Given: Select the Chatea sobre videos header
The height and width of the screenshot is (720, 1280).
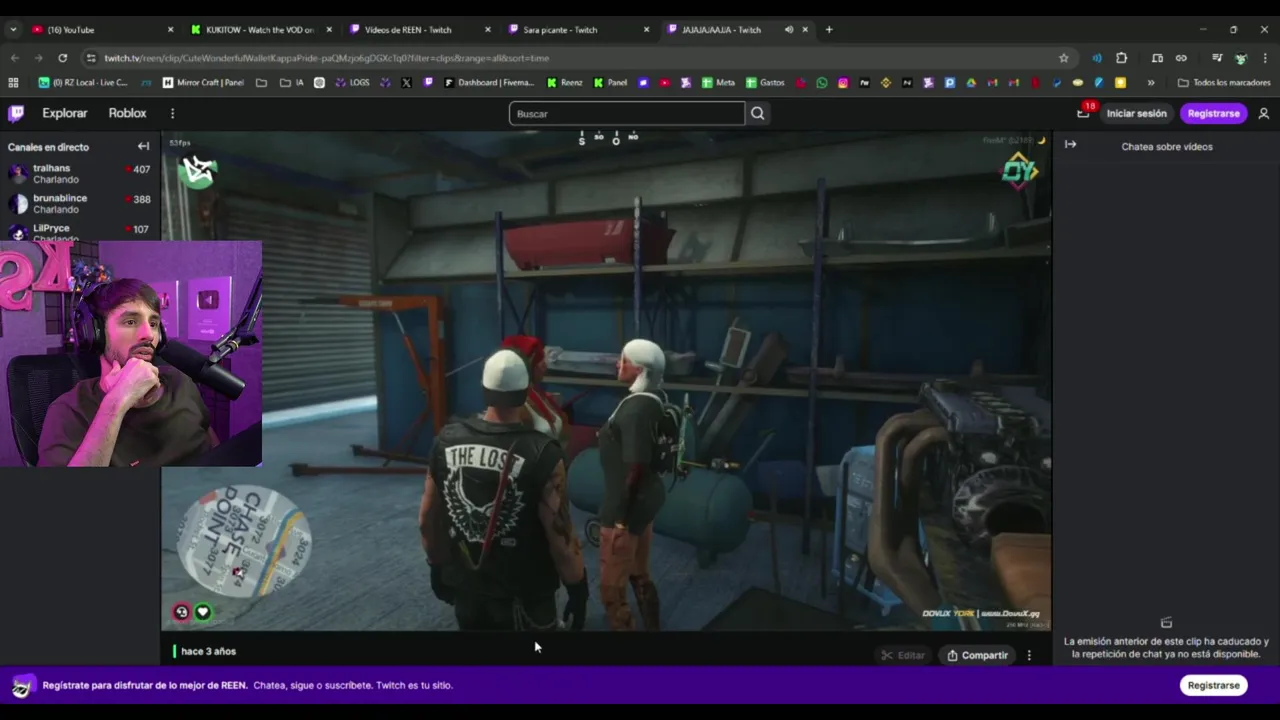Looking at the screenshot, I should click(x=1166, y=146).
